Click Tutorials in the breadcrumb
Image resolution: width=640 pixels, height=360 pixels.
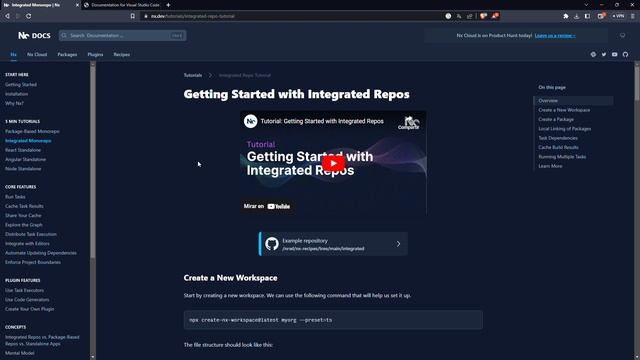(x=193, y=75)
